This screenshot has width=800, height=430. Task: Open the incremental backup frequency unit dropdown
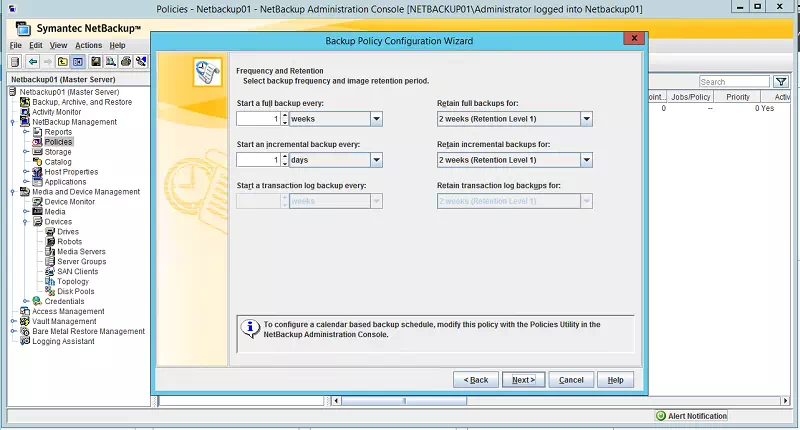click(377, 160)
